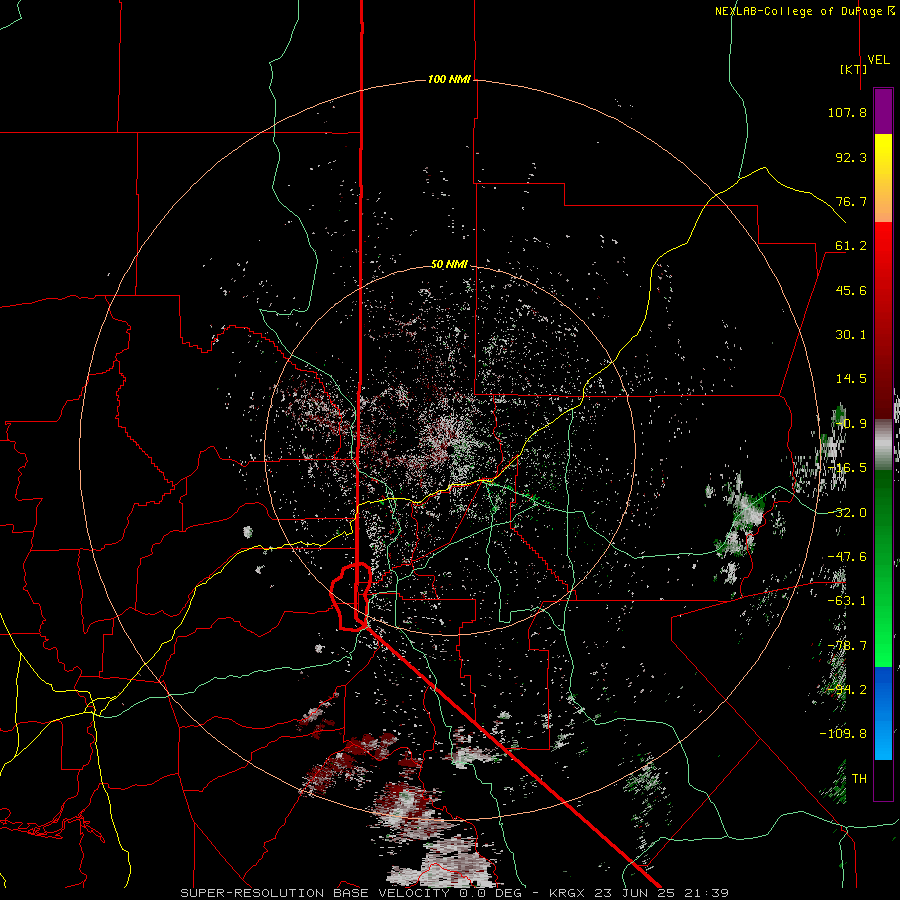The width and height of the screenshot is (900, 900).
Task: Select the 76.7 velocity scale value
Action: pyautogui.click(x=851, y=201)
